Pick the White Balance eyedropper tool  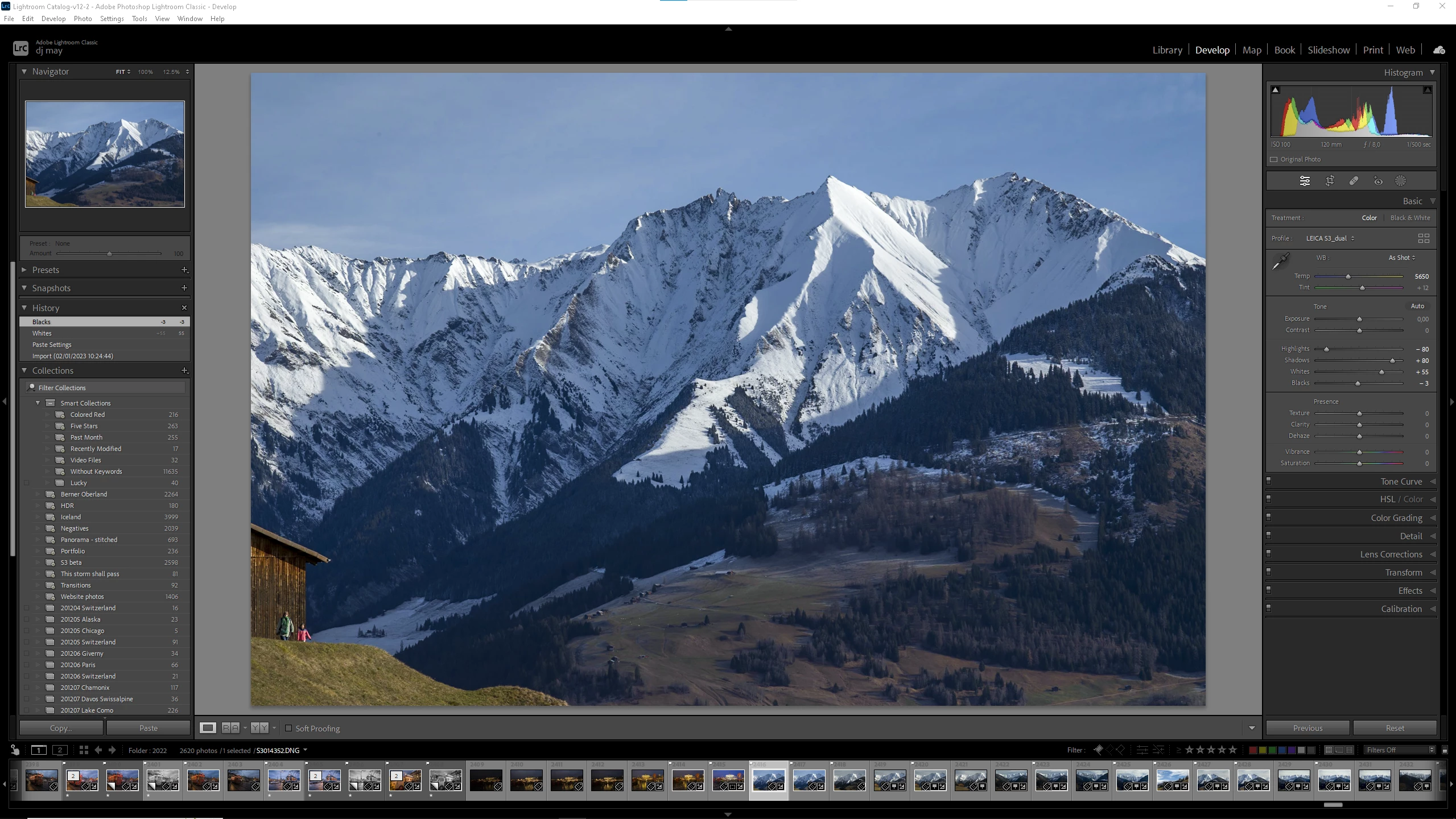point(1280,262)
